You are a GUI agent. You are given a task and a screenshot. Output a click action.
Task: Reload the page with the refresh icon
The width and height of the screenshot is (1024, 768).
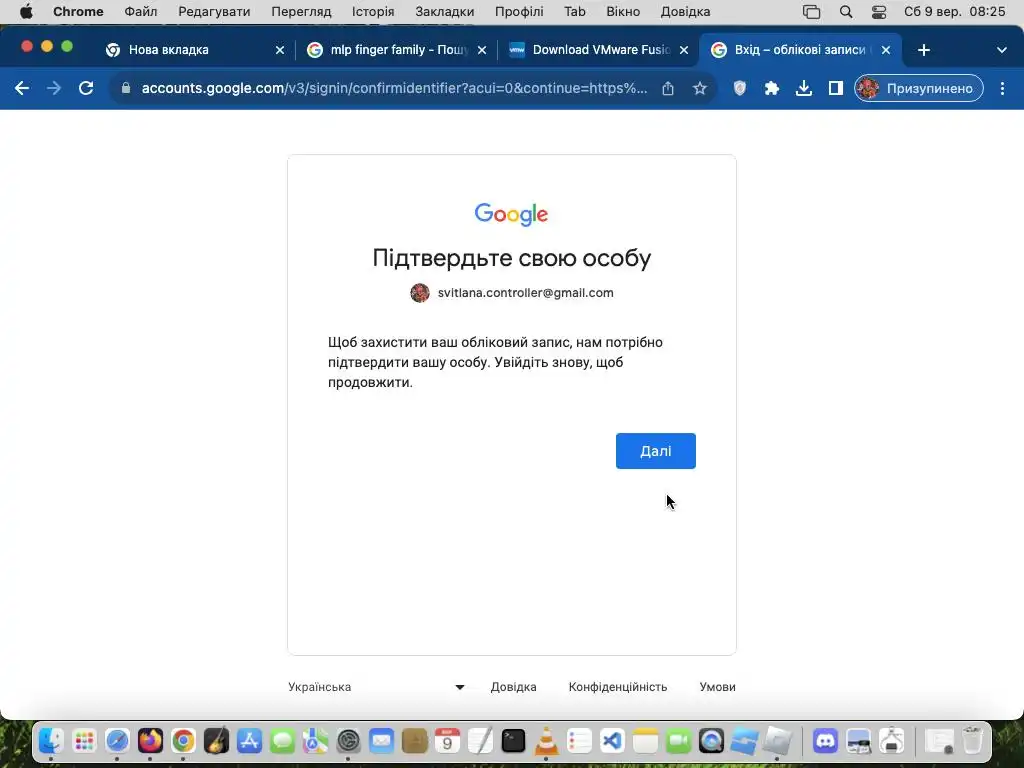tap(86, 88)
